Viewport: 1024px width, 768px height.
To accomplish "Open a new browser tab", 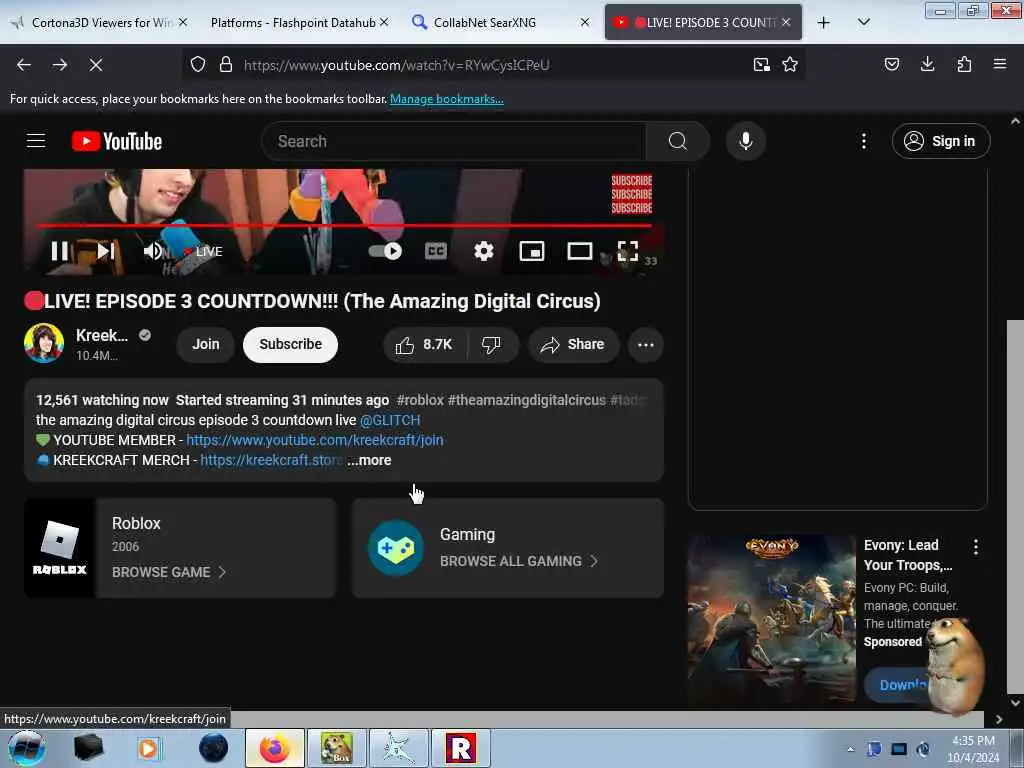I will point(824,22).
